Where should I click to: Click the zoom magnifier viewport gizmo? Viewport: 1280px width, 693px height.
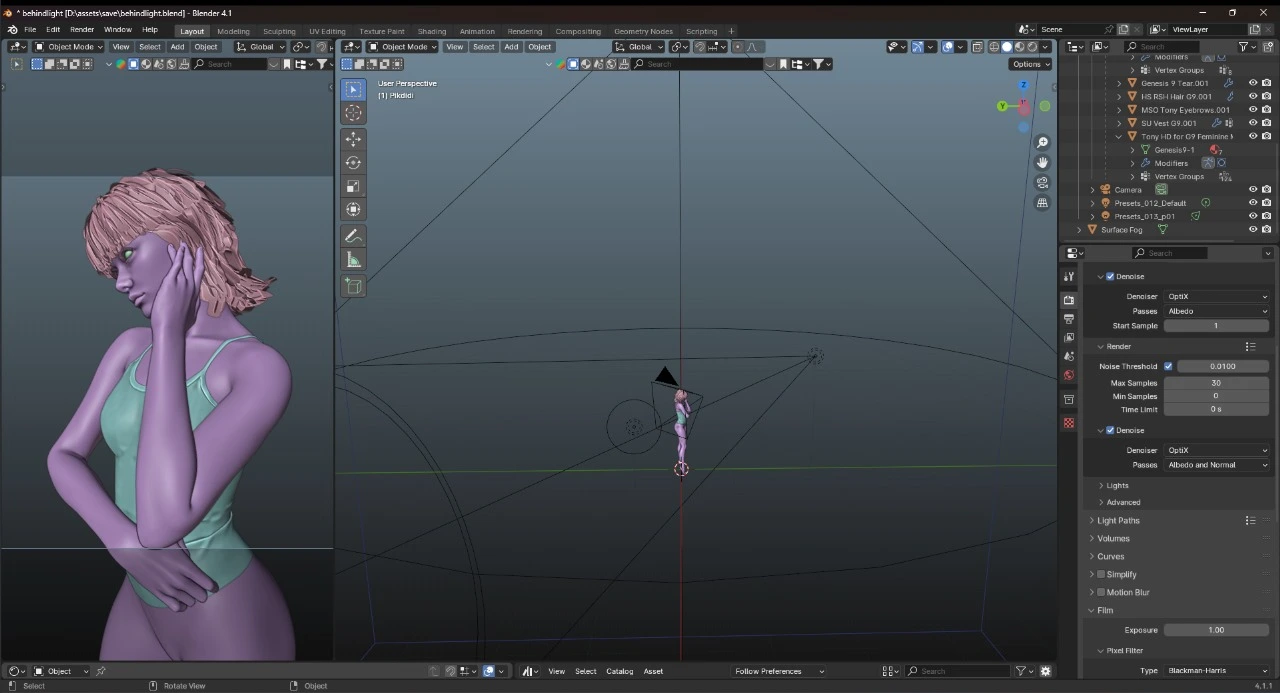click(x=1042, y=143)
